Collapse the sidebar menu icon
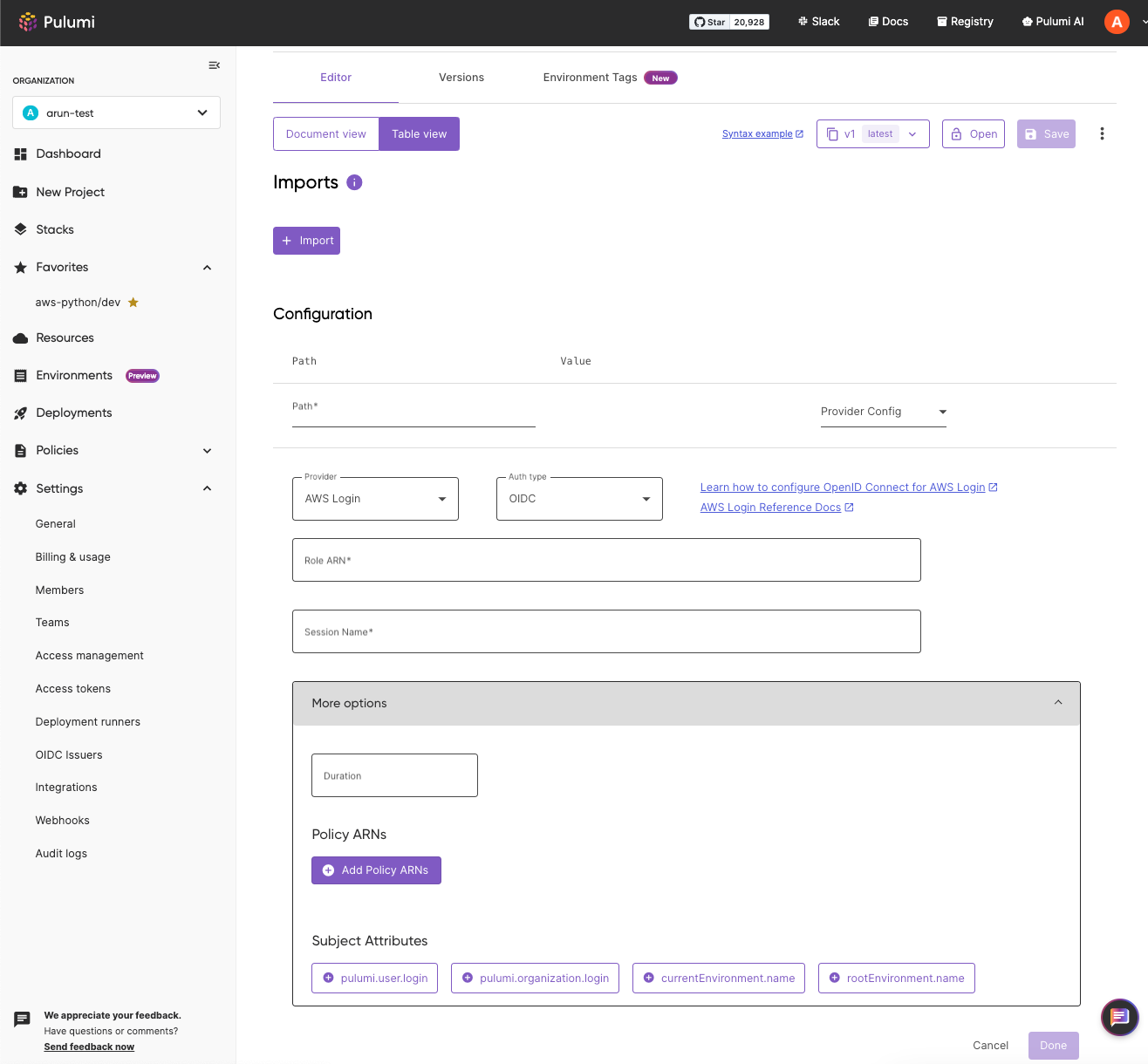The height and width of the screenshot is (1064, 1148). 215,65
